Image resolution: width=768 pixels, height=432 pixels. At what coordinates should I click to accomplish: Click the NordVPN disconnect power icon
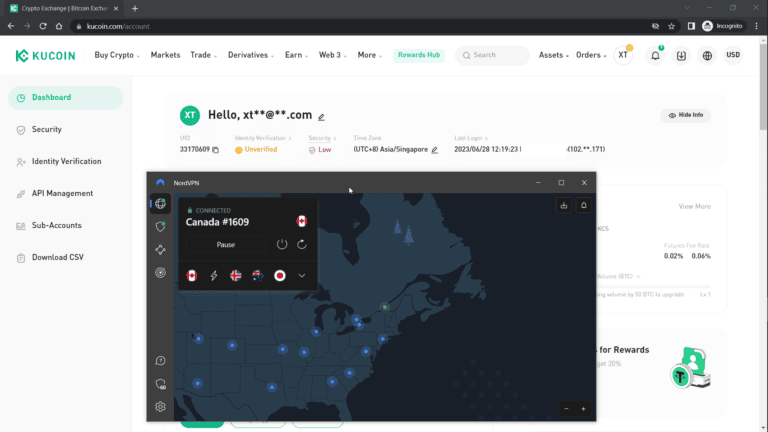click(x=282, y=244)
